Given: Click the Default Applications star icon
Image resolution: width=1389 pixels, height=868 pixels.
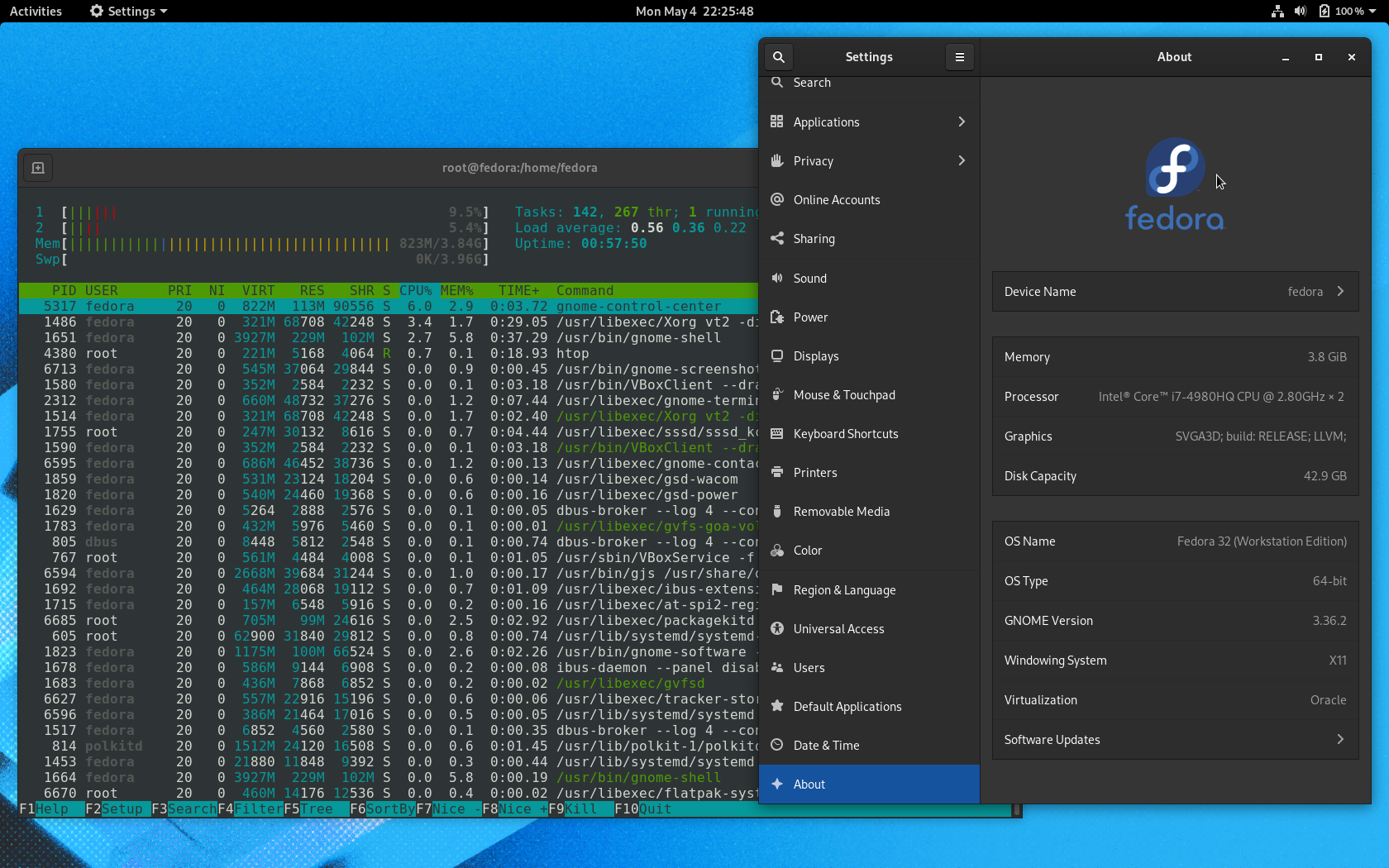Looking at the screenshot, I should 777,706.
